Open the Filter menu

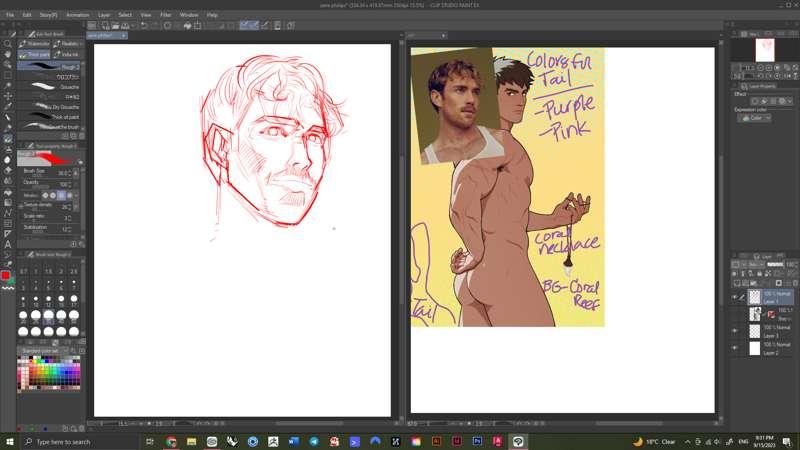(x=166, y=15)
